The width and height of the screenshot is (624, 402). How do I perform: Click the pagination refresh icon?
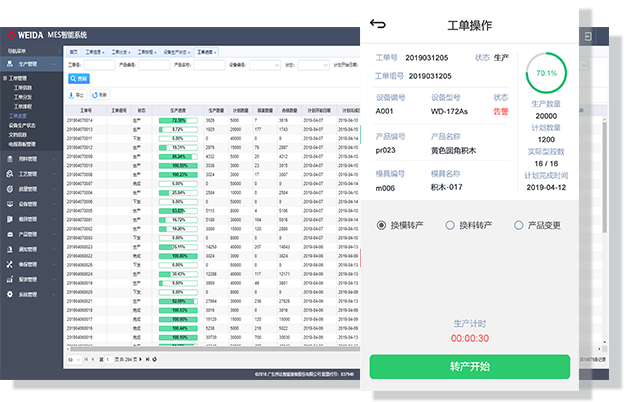tap(154, 359)
